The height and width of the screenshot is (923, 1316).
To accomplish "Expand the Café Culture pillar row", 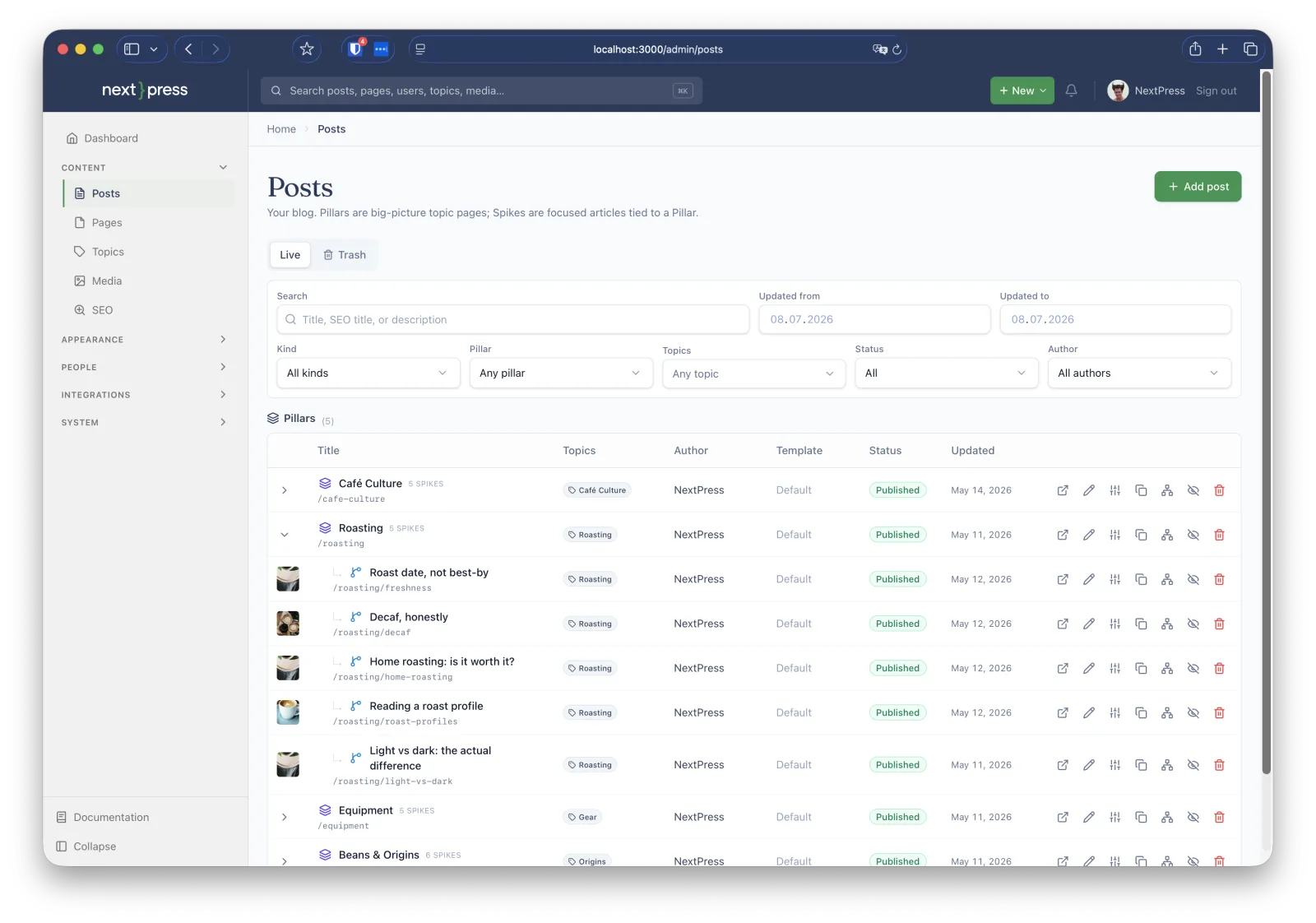I will [x=285, y=490].
